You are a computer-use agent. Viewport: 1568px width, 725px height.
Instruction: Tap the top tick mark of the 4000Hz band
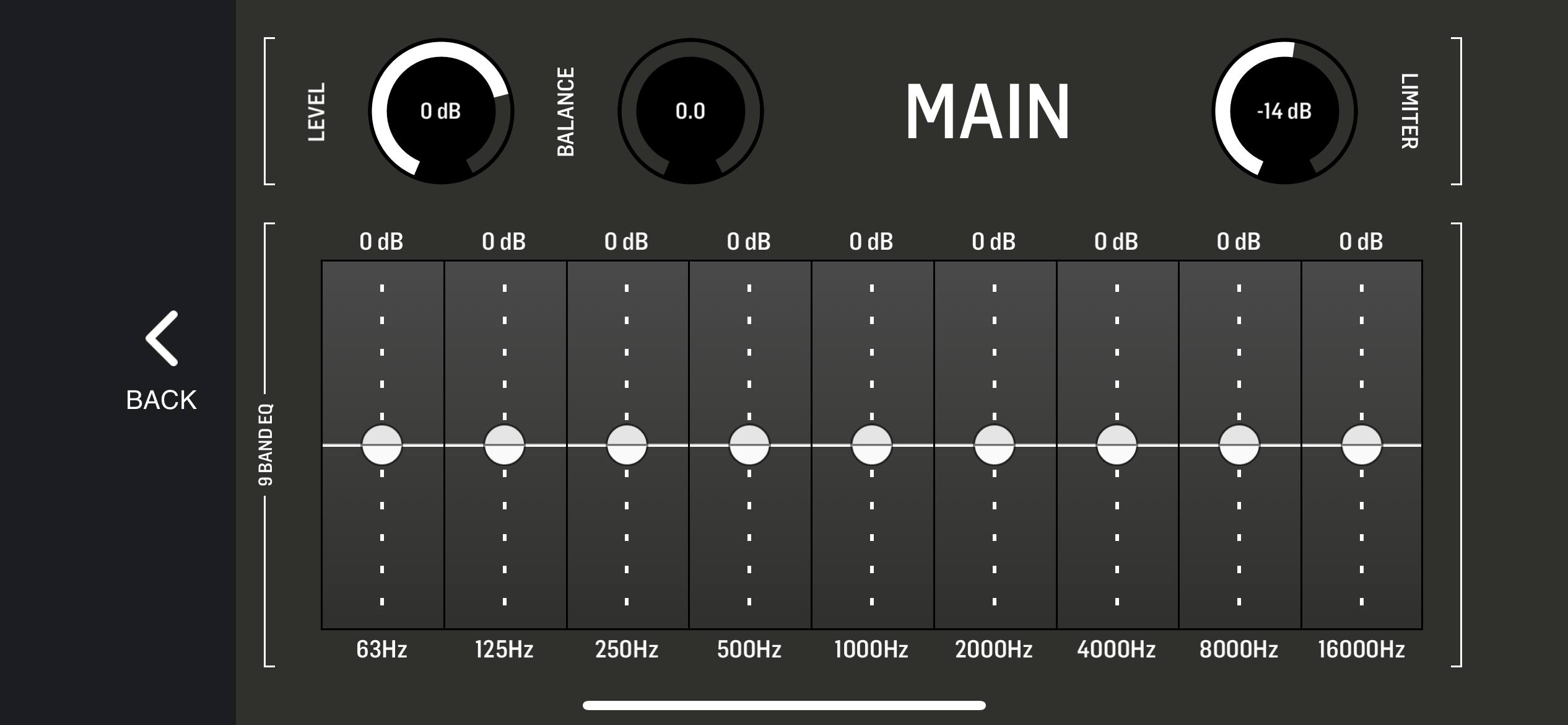(x=1117, y=288)
